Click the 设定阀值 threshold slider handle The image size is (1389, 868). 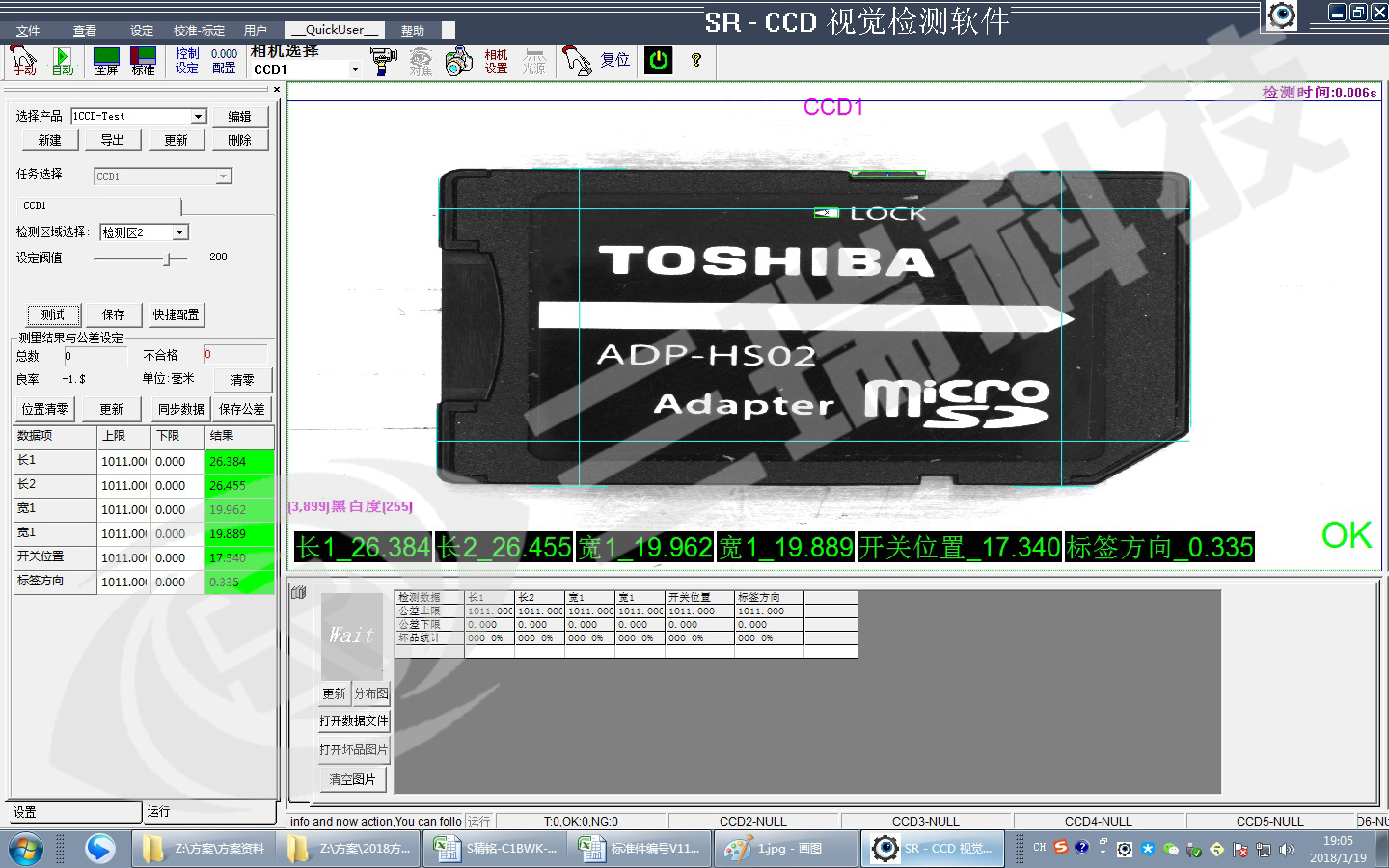tap(168, 258)
